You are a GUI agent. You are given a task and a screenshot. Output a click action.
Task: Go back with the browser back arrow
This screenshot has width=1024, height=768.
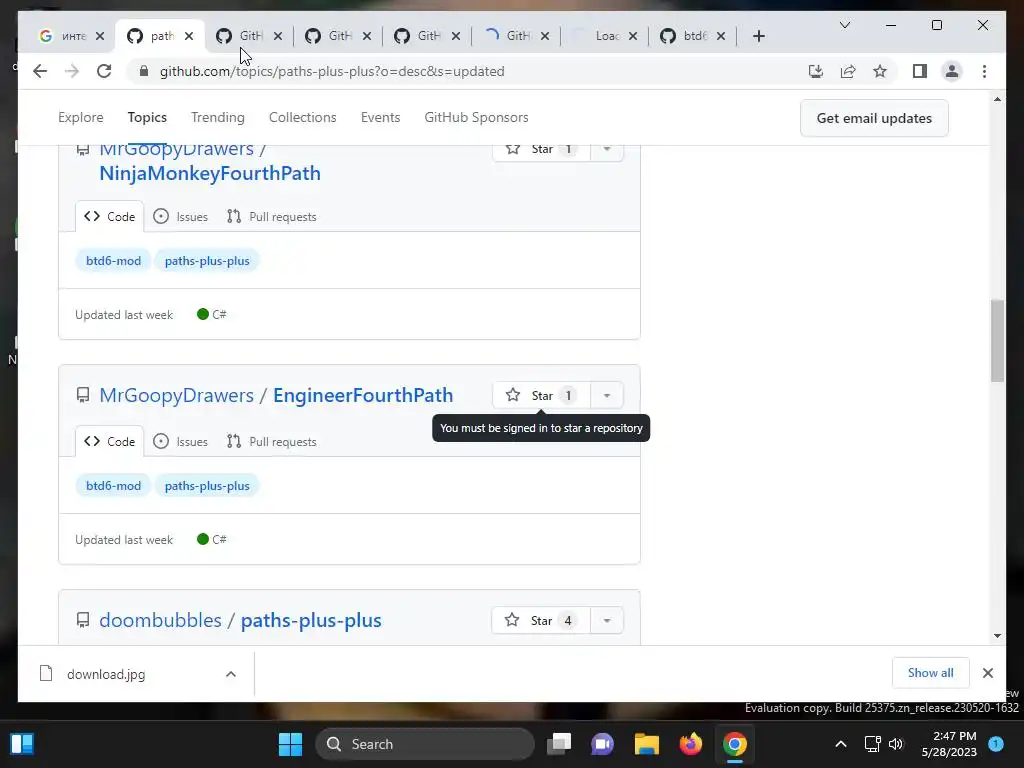pos(40,71)
